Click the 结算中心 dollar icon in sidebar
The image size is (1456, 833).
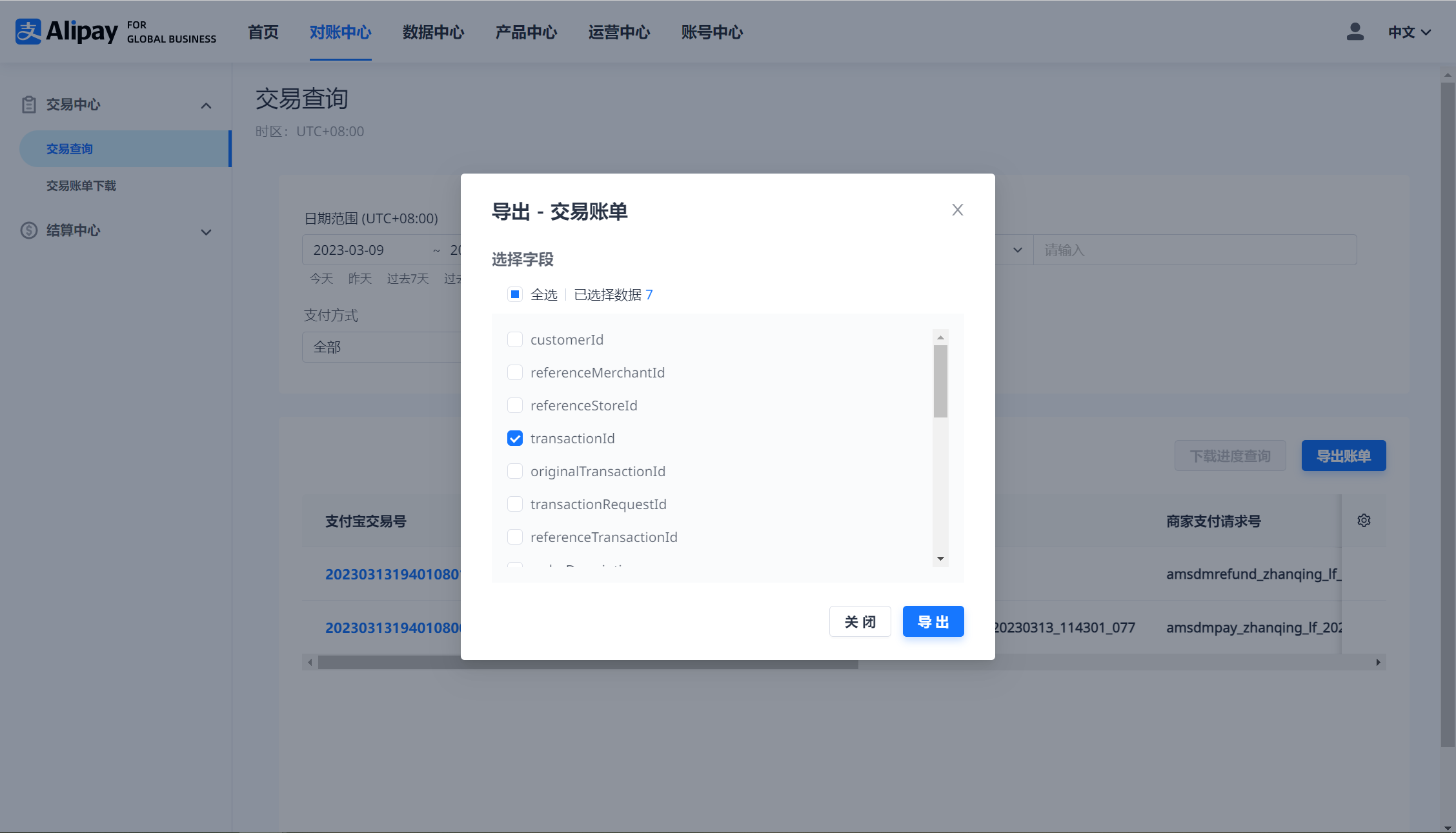[28, 230]
